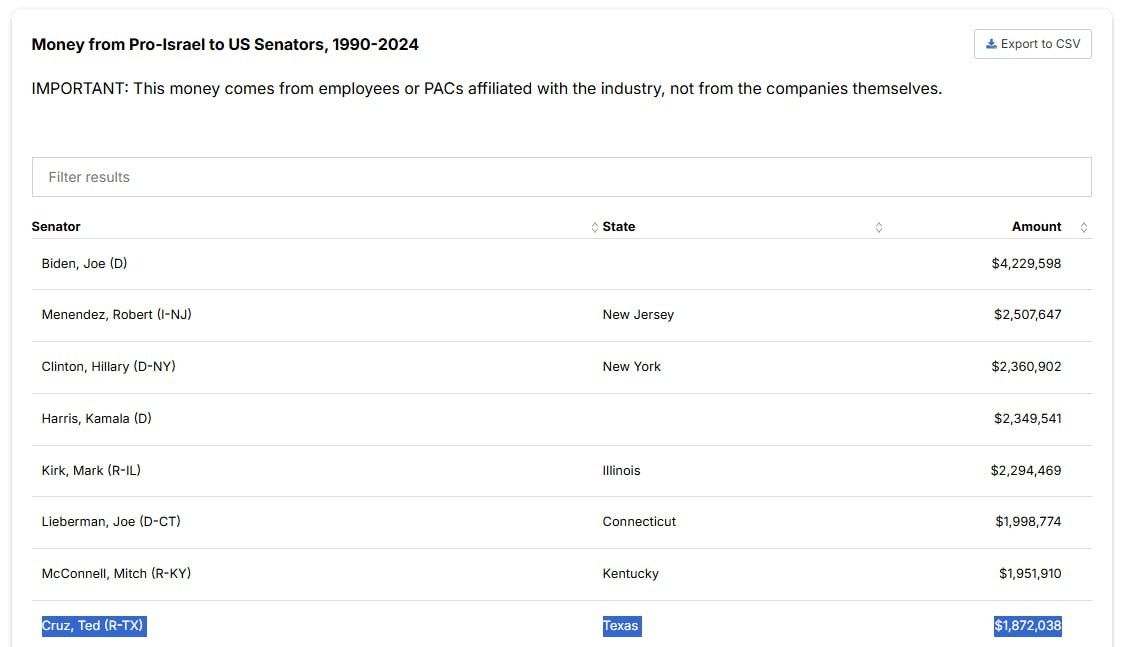
Task: Click the Kentucky state cell
Action: [x=630, y=574]
